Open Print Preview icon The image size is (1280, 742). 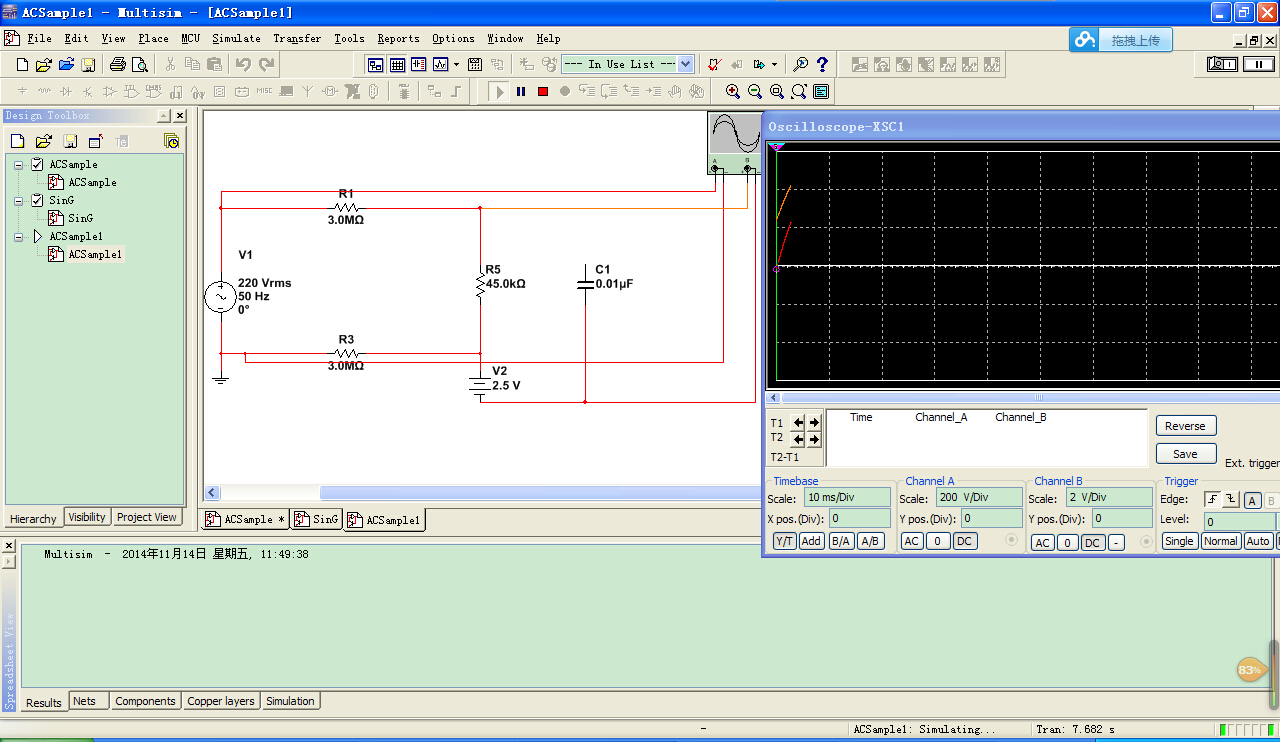(140, 64)
